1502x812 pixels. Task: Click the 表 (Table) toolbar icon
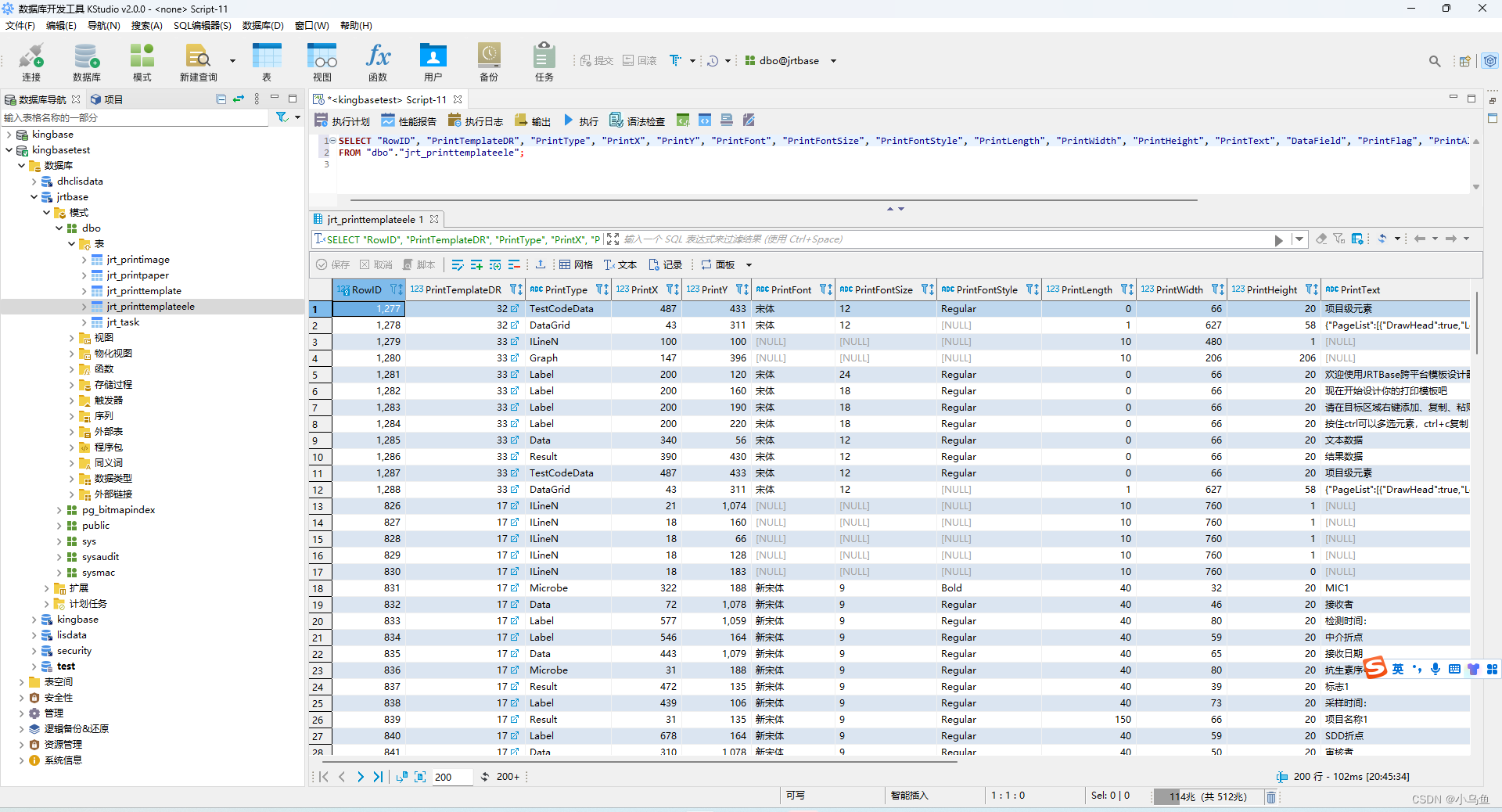(x=267, y=63)
